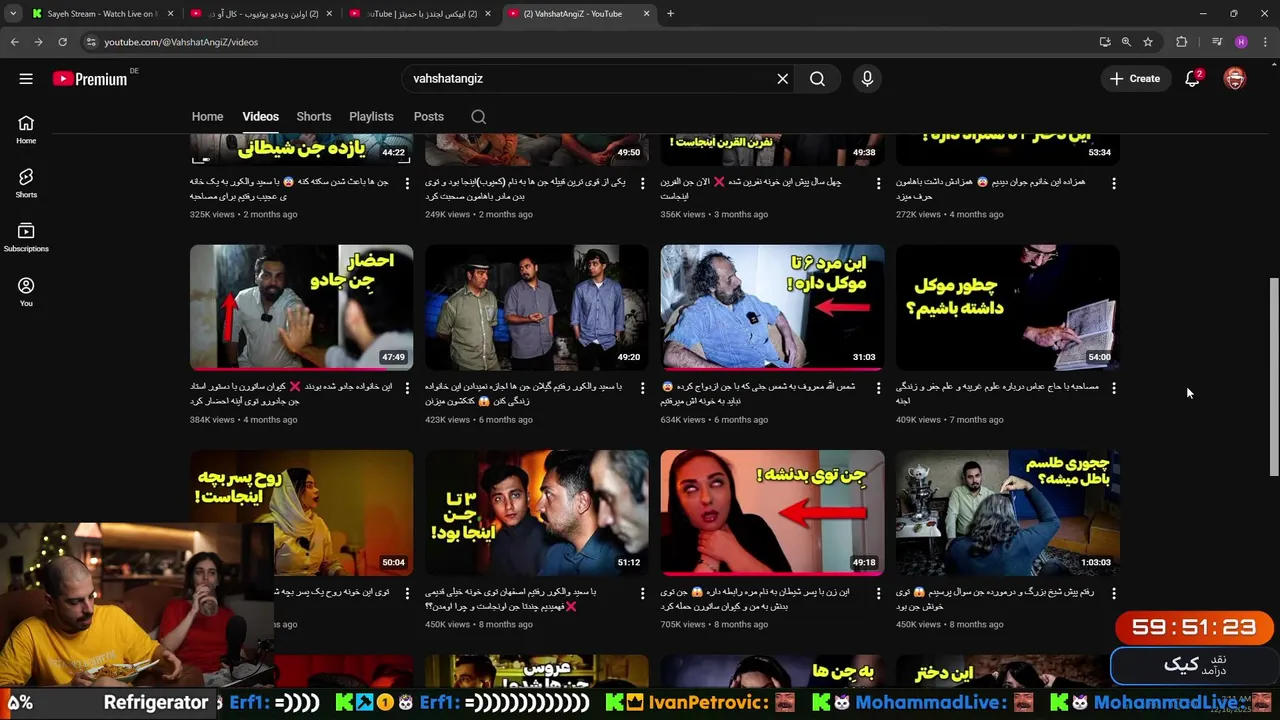Play the 44:22 duration video thumbnail
Image resolution: width=1280 pixels, height=720 pixels.
coord(301,149)
